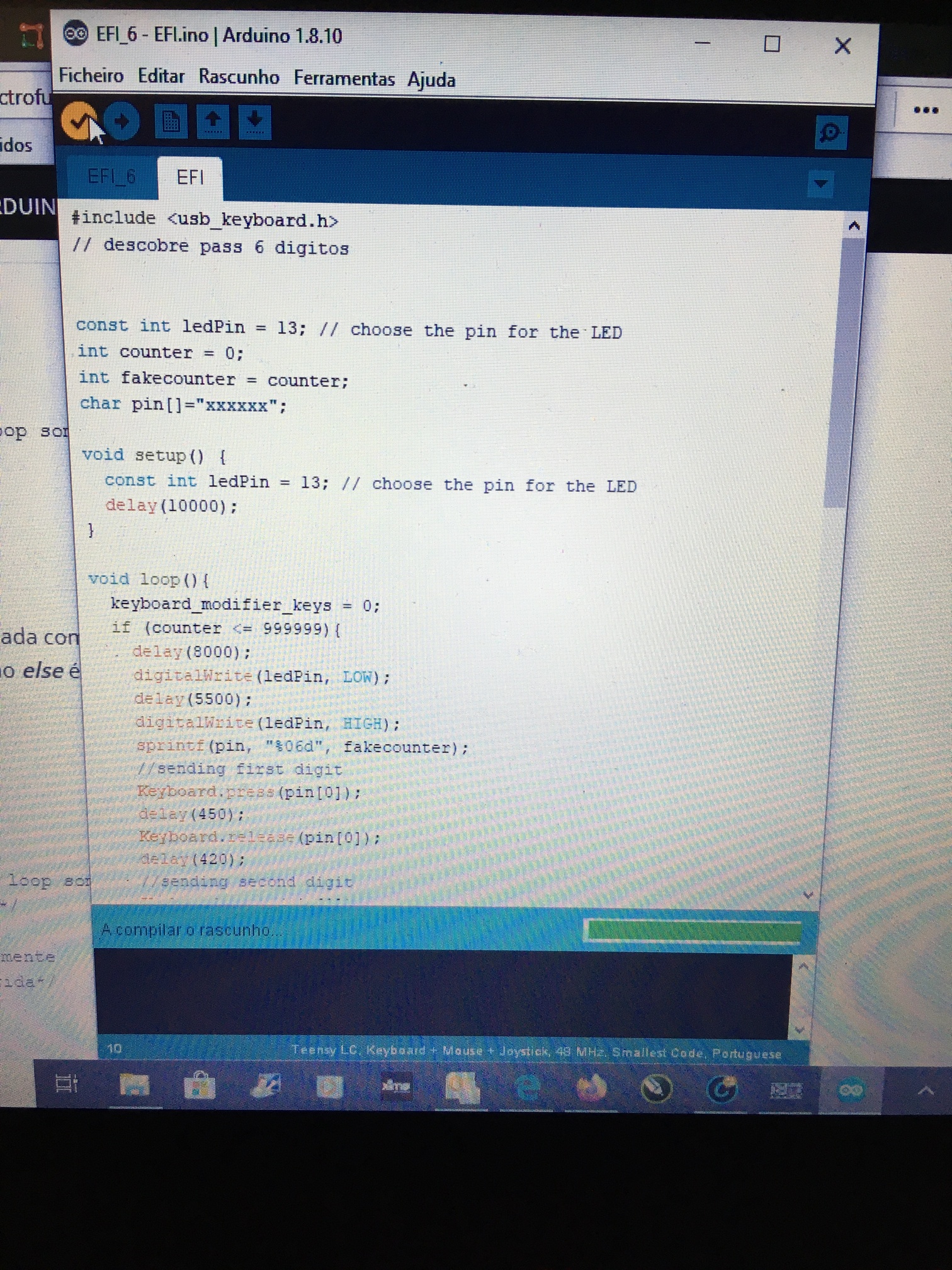Save sketch with the down-arrow icon
The width and height of the screenshot is (952, 1270).
(254, 122)
